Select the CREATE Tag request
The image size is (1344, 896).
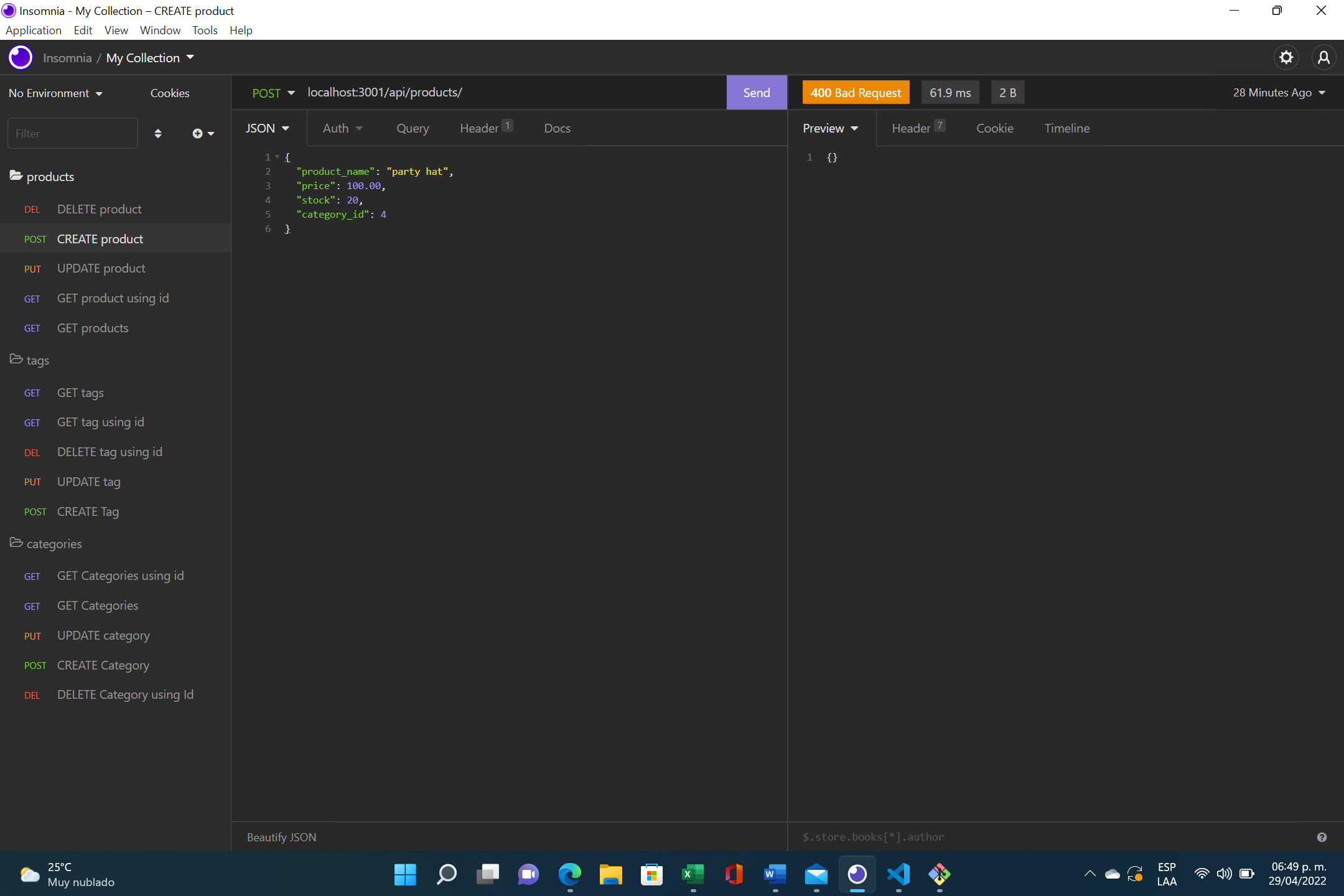(x=116, y=511)
